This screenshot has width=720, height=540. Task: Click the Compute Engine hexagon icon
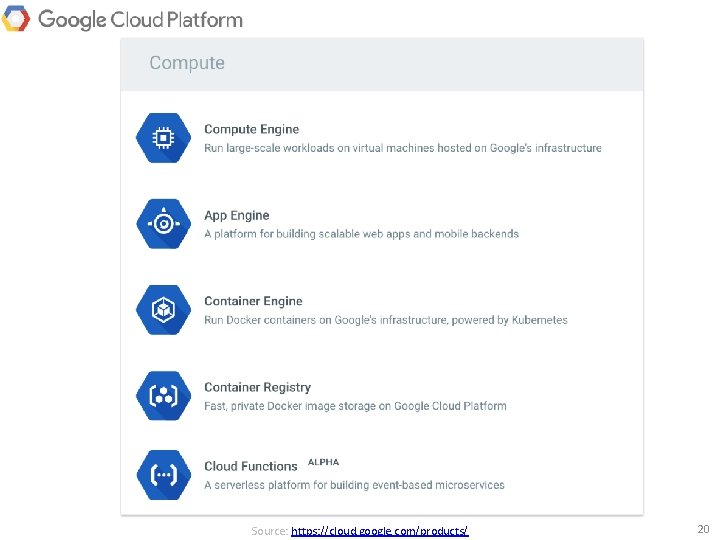coord(163,138)
